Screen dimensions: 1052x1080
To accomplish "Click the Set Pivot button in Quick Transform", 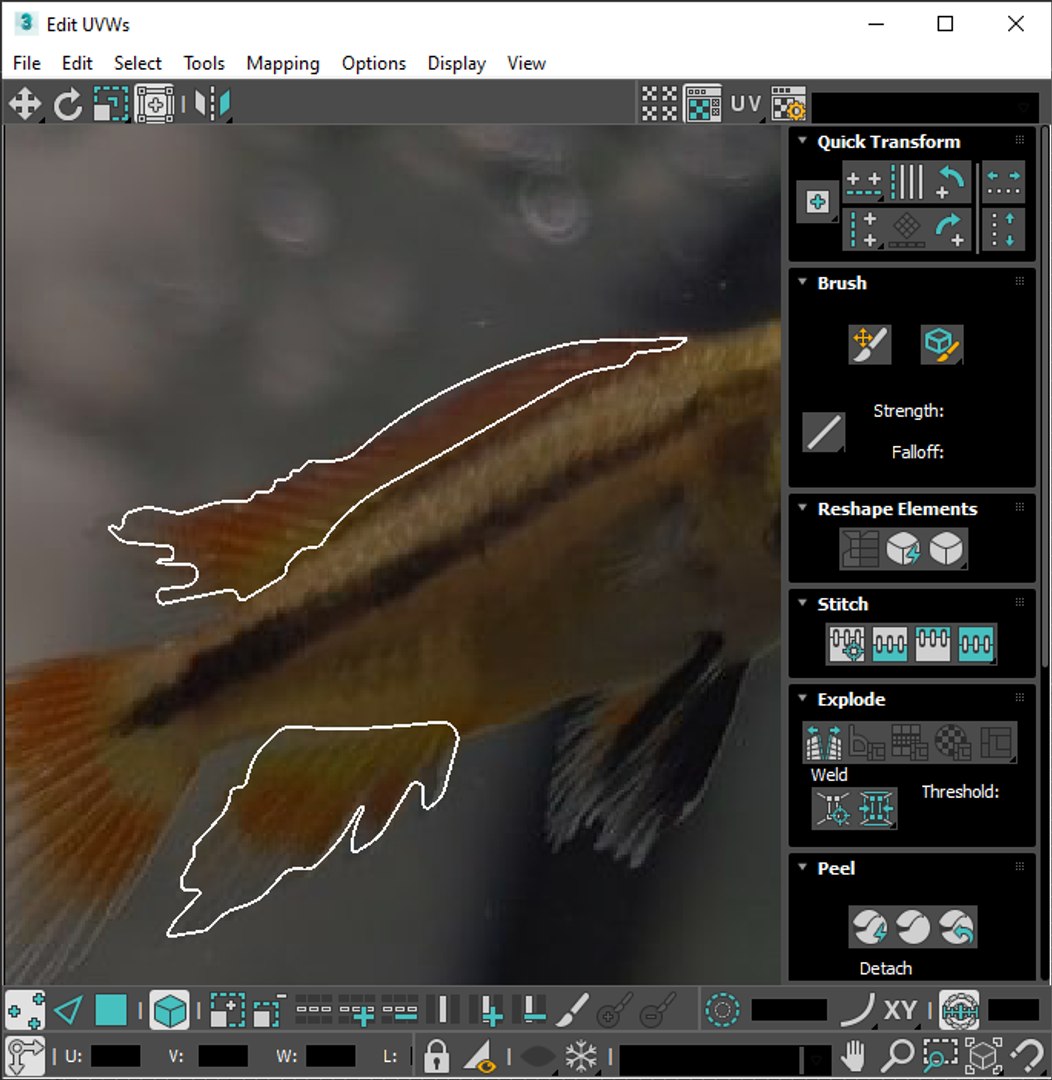I will tap(817, 202).
